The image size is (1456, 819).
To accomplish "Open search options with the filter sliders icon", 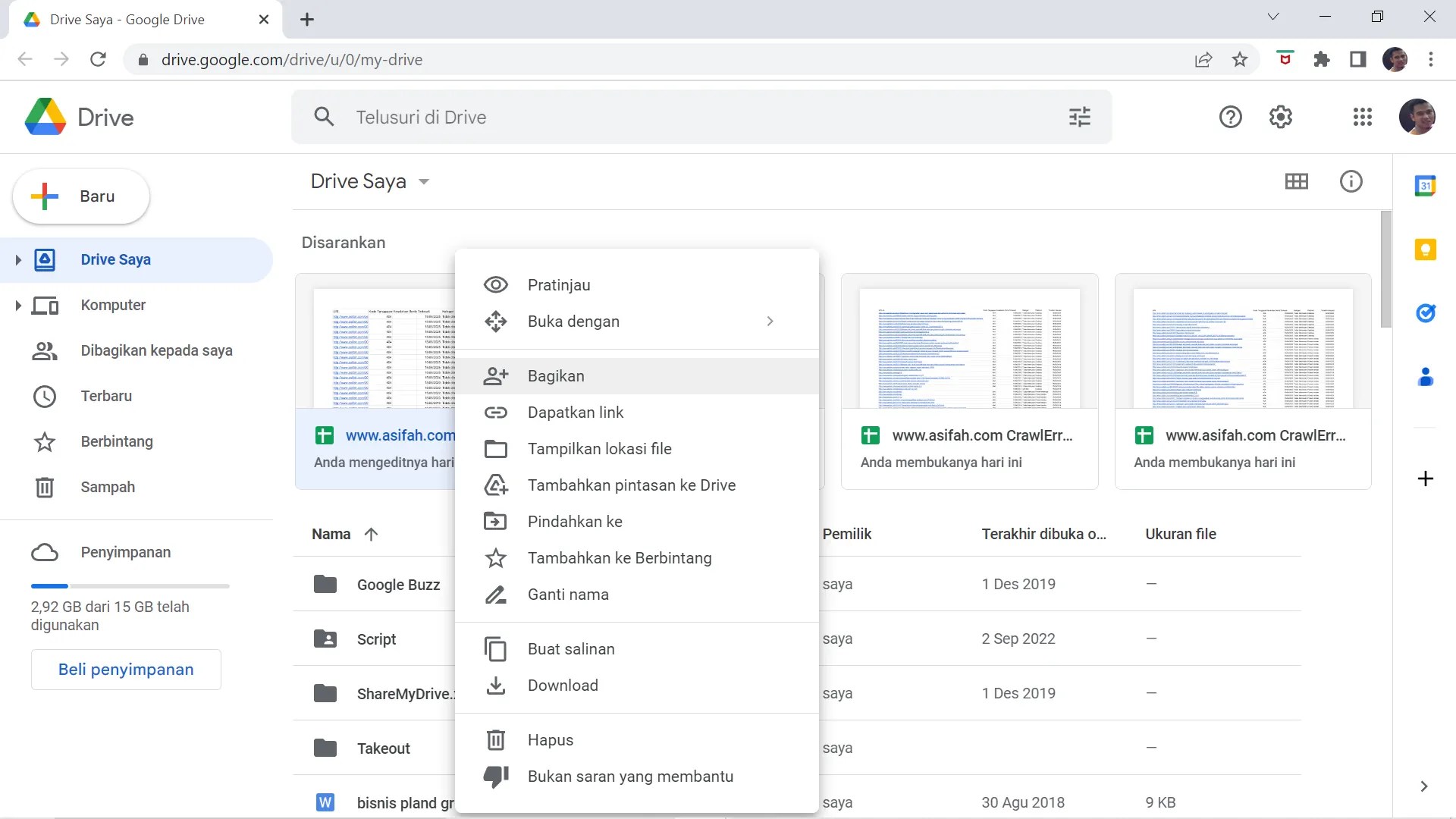I will 1080,117.
